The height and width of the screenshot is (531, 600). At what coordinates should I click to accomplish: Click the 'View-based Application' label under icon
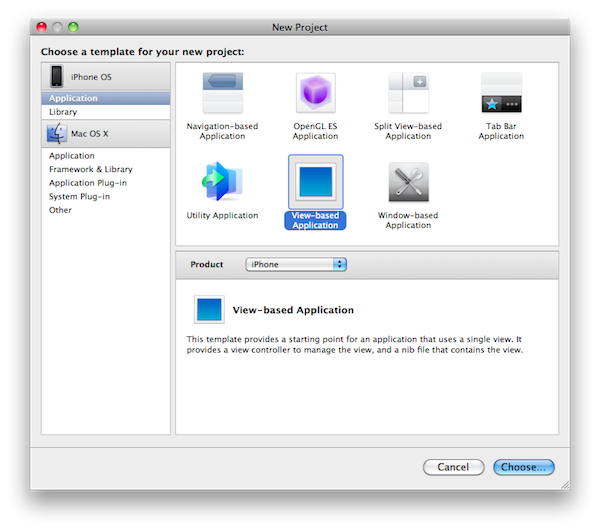click(315, 220)
